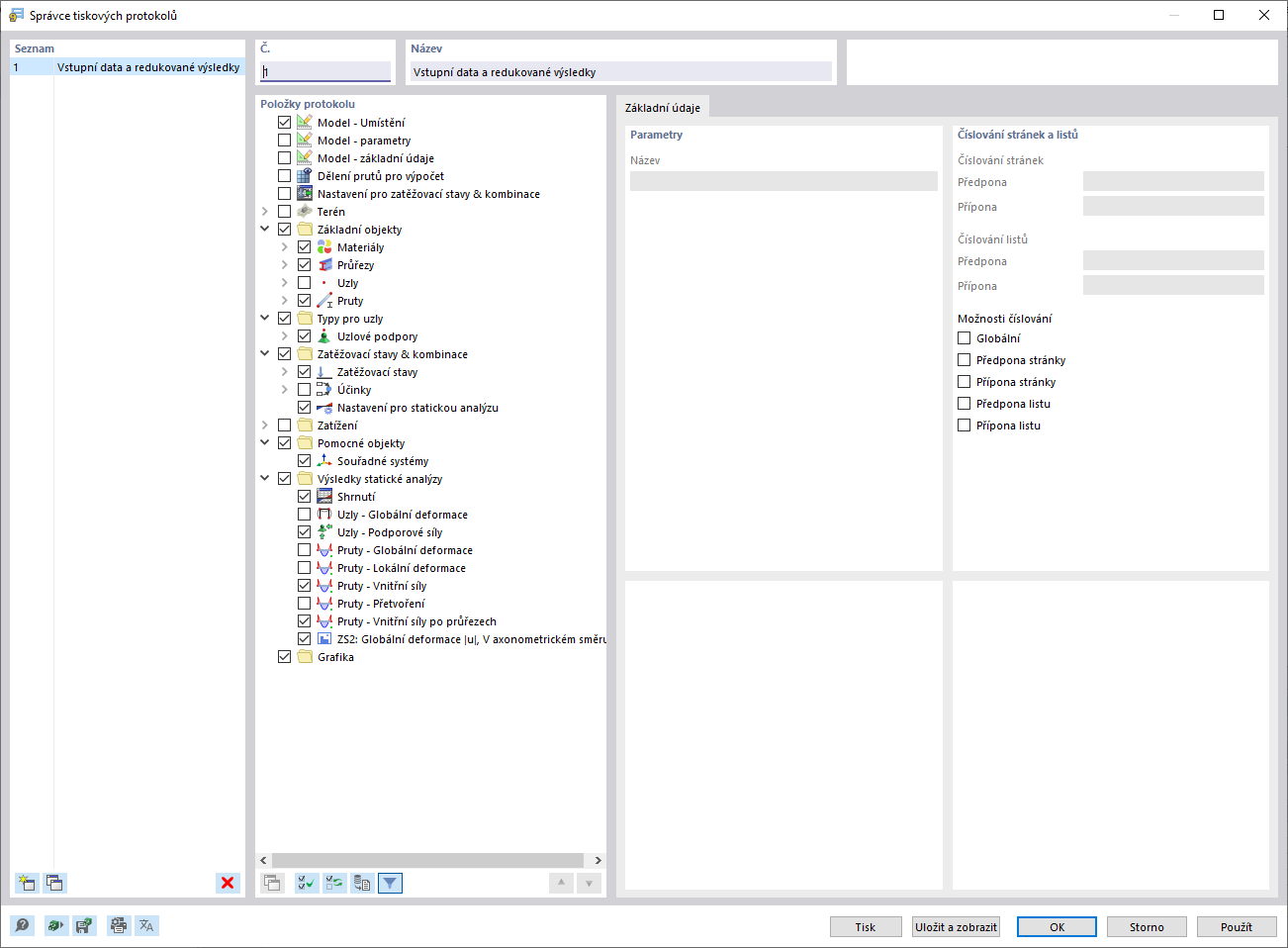The width and height of the screenshot is (1288, 948).
Task: Click Uložit a zobrazit button
Action: (956, 927)
